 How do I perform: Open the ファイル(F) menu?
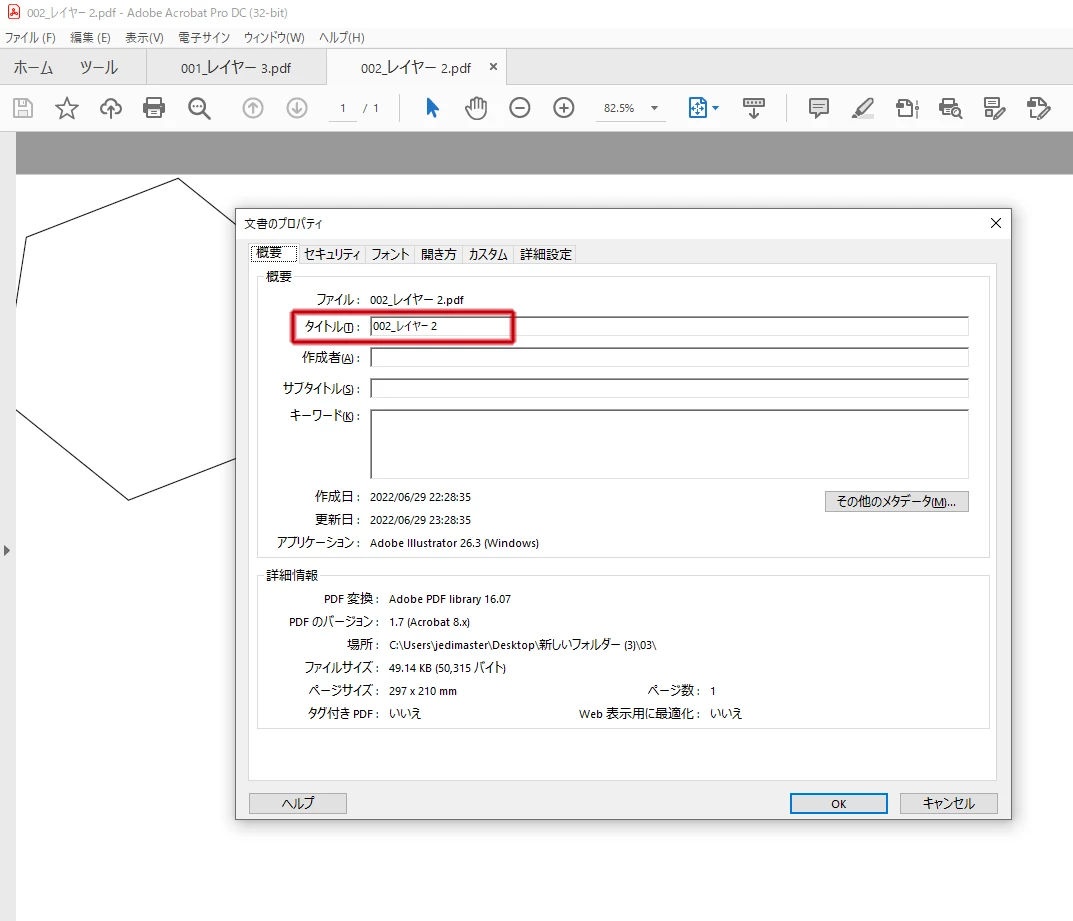30,38
